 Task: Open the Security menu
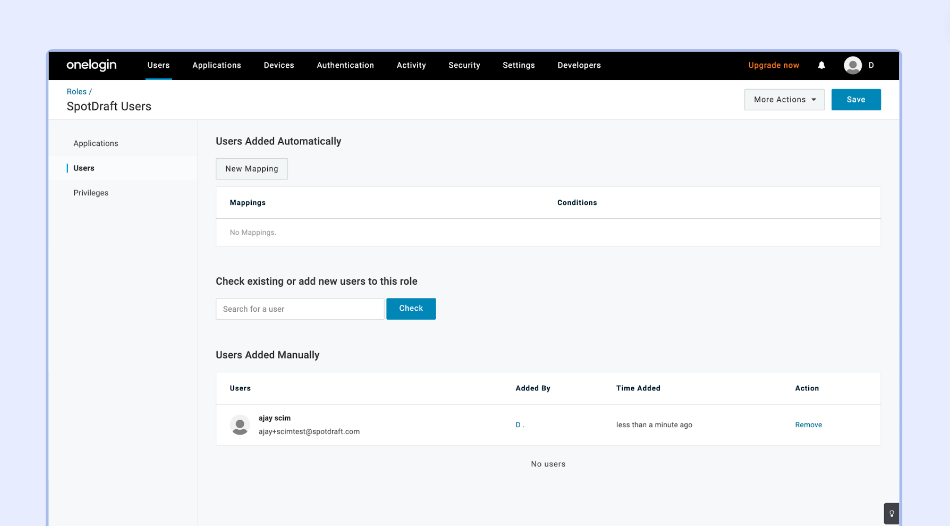(x=464, y=65)
